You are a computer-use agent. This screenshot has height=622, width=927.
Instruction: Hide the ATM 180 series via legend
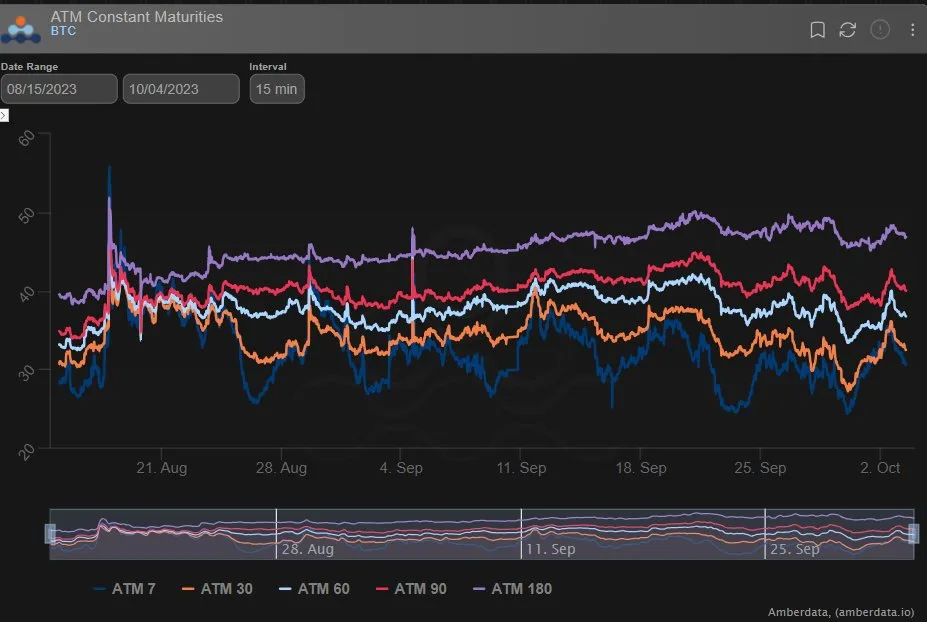(x=513, y=589)
